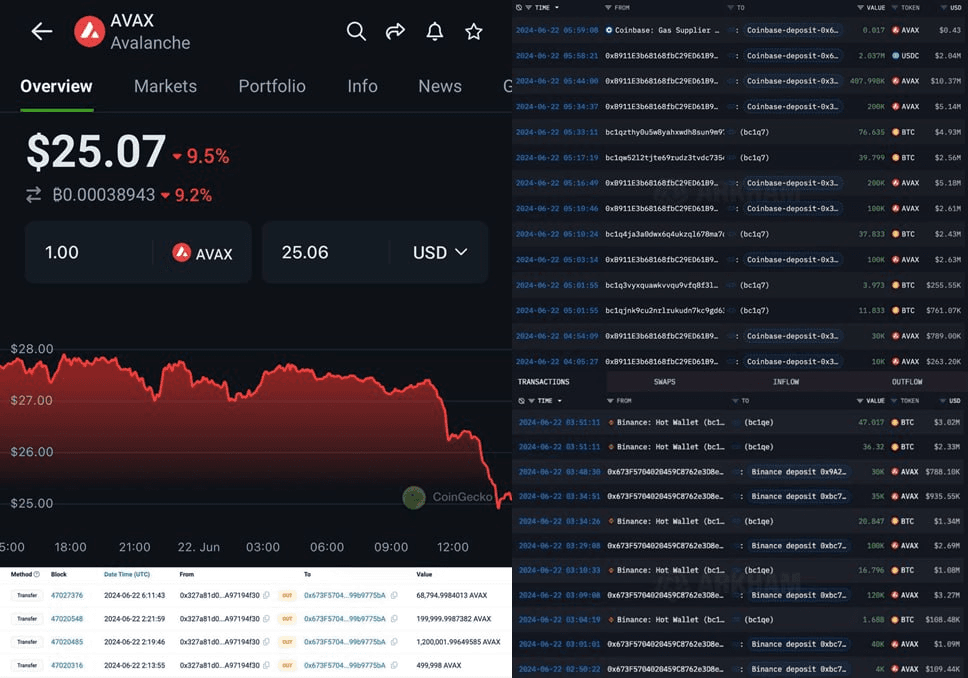
Task: Click the FROM filter icon under the Transactions tab
Action: point(610,401)
